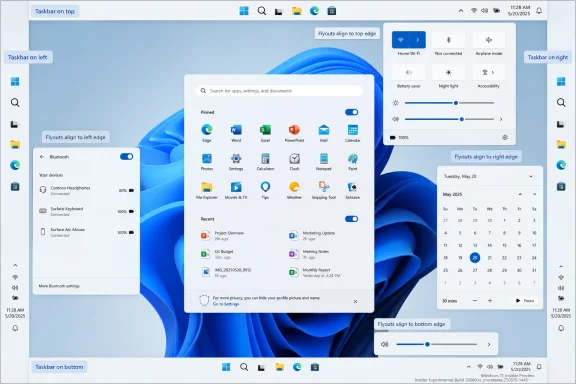The image size is (576, 384).
Task: Dismiss the privacy banner in Start menu
Action: (x=355, y=301)
